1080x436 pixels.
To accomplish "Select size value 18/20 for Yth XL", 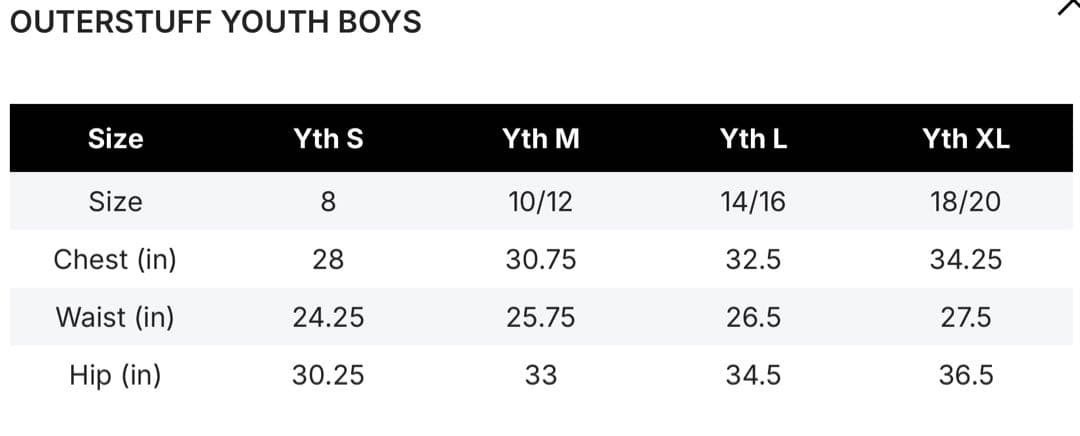I will [x=966, y=202].
